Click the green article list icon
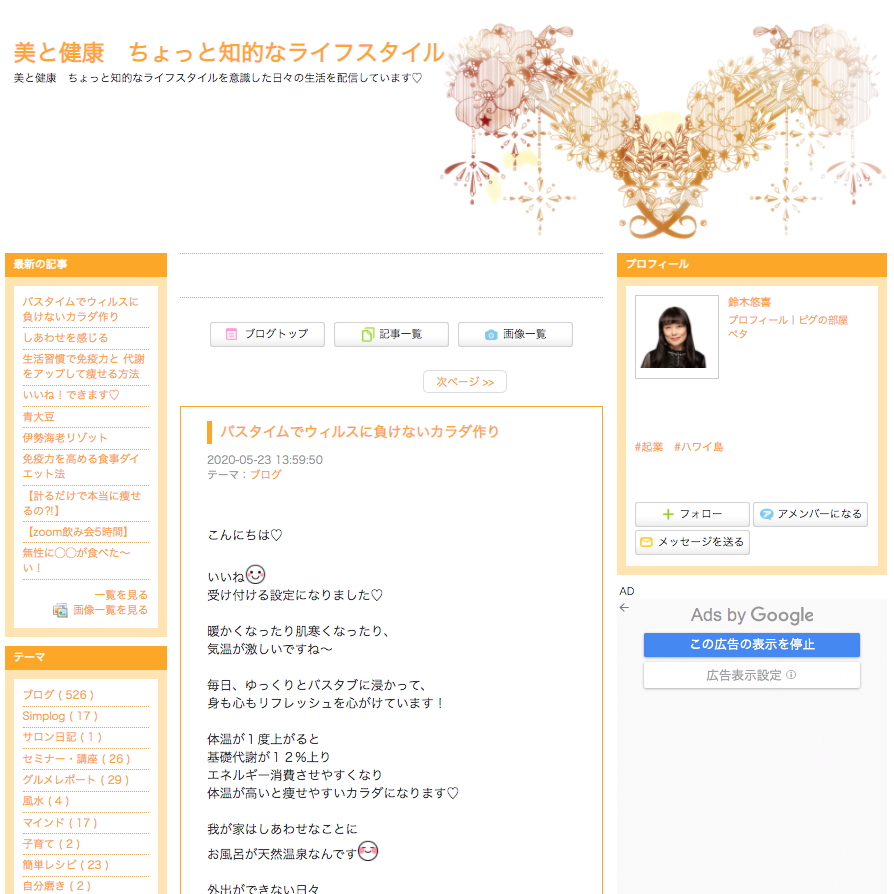Image resolution: width=894 pixels, height=894 pixels. point(368,335)
